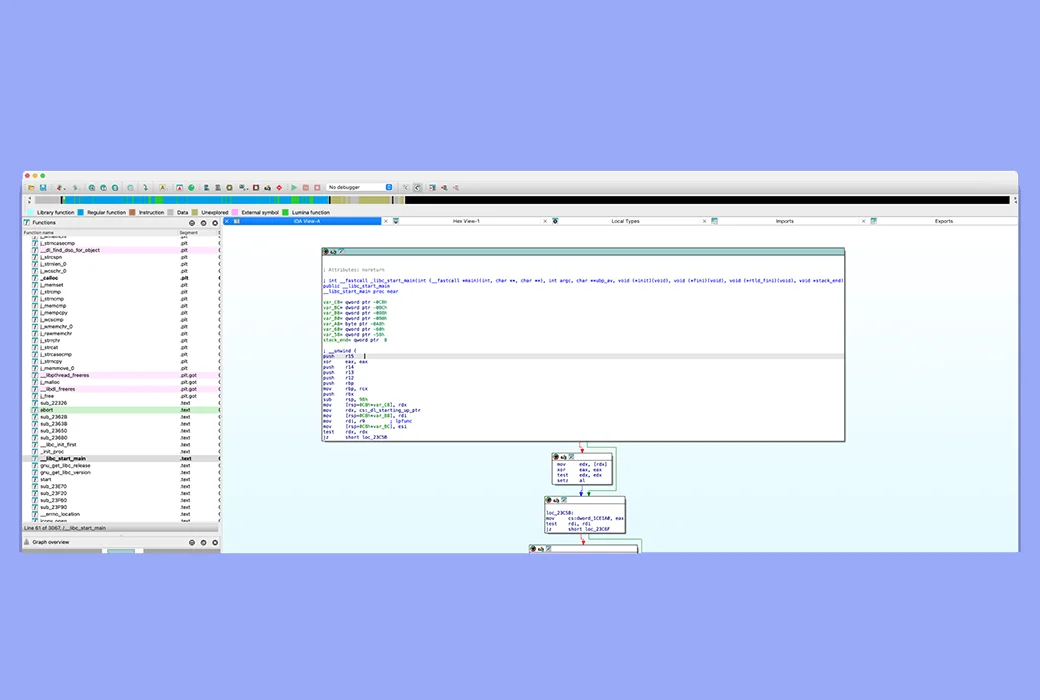
Task: Select the j_memset function row
Action: pyautogui.click(x=121, y=285)
